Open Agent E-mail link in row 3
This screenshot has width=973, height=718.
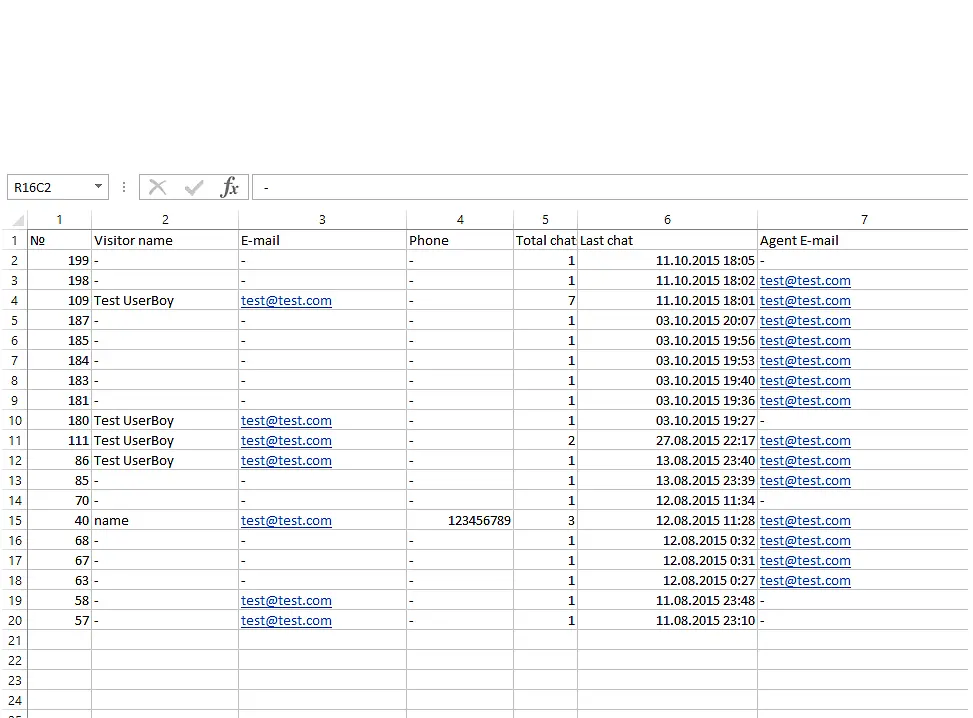[805, 281]
